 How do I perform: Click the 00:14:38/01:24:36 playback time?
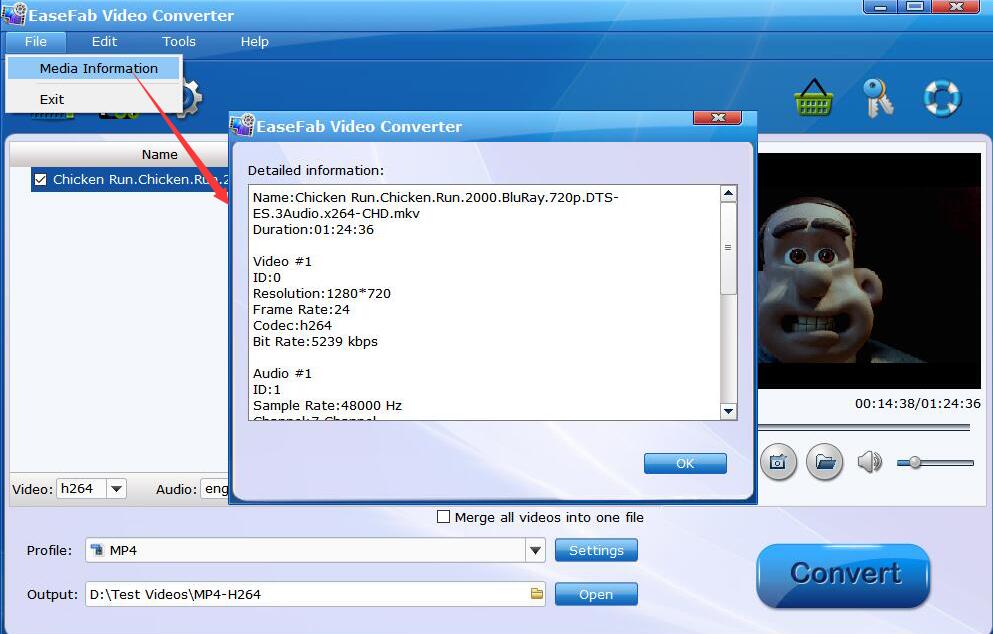[x=918, y=403]
